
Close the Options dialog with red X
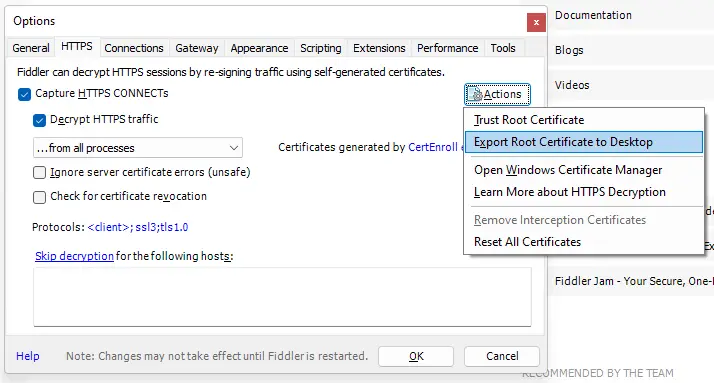[x=536, y=22]
